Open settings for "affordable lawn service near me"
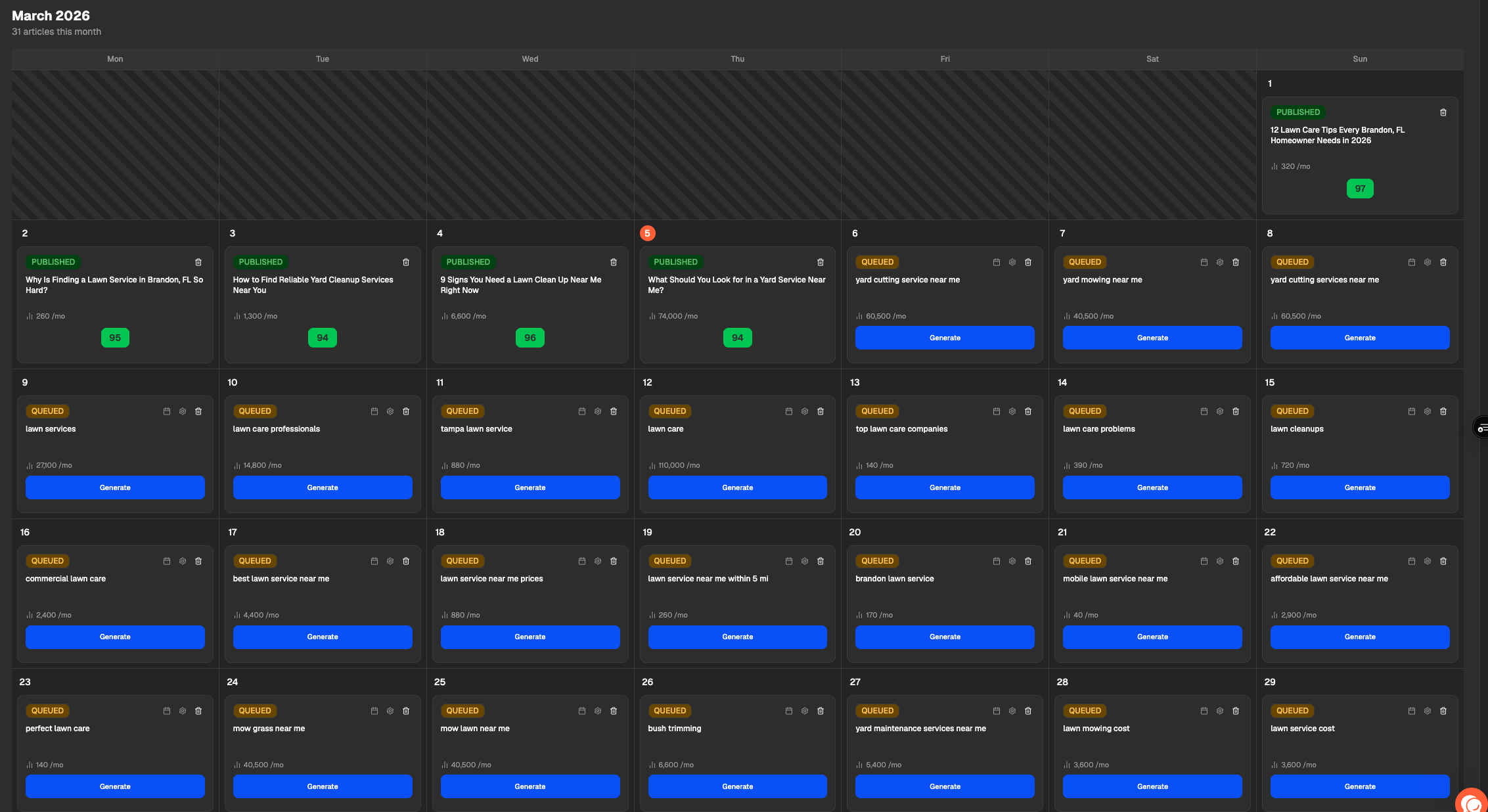The height and width of the screenshot is (812, 1488). pos(1427,561)
